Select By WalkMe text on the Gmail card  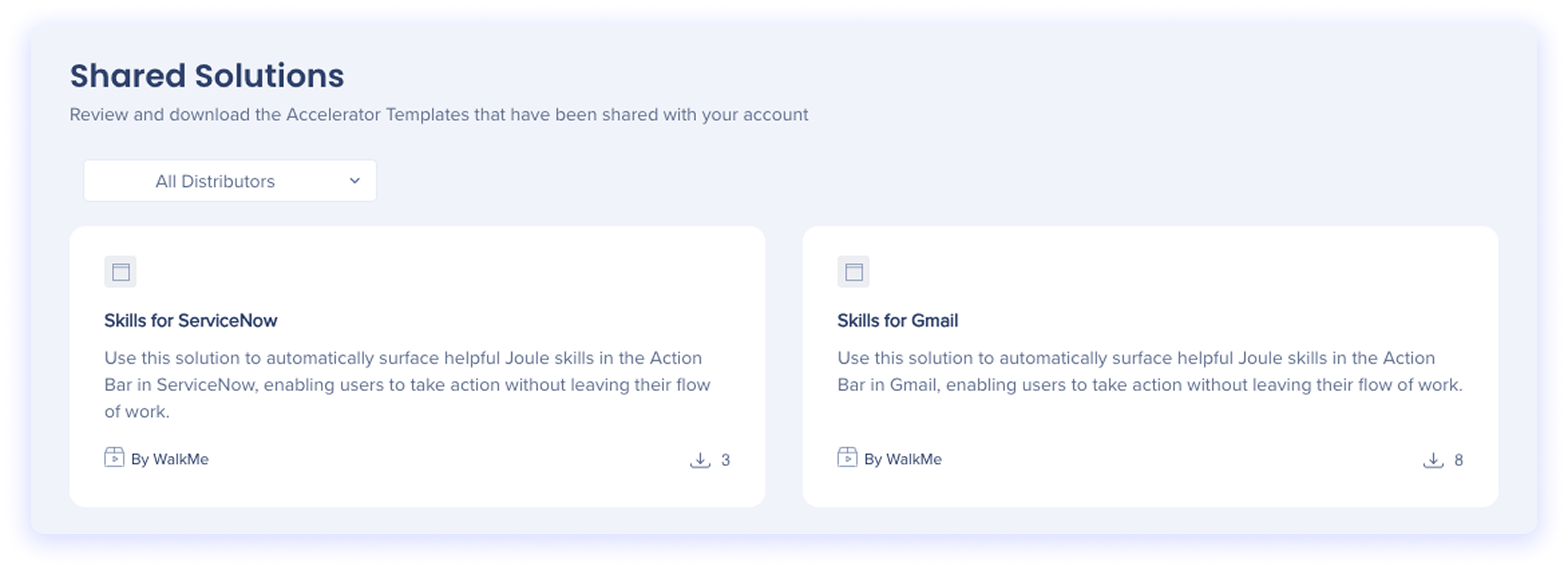[903, 459]
